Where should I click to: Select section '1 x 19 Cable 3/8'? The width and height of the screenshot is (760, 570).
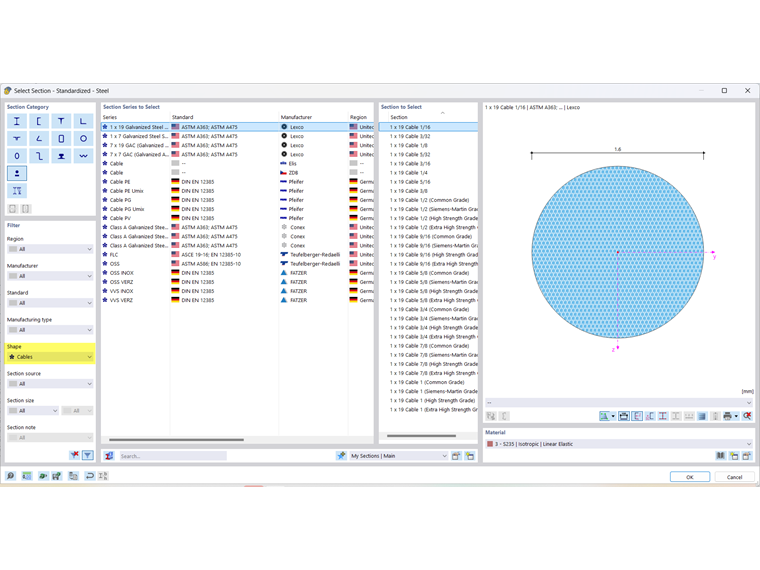click(x=428, y=191)
